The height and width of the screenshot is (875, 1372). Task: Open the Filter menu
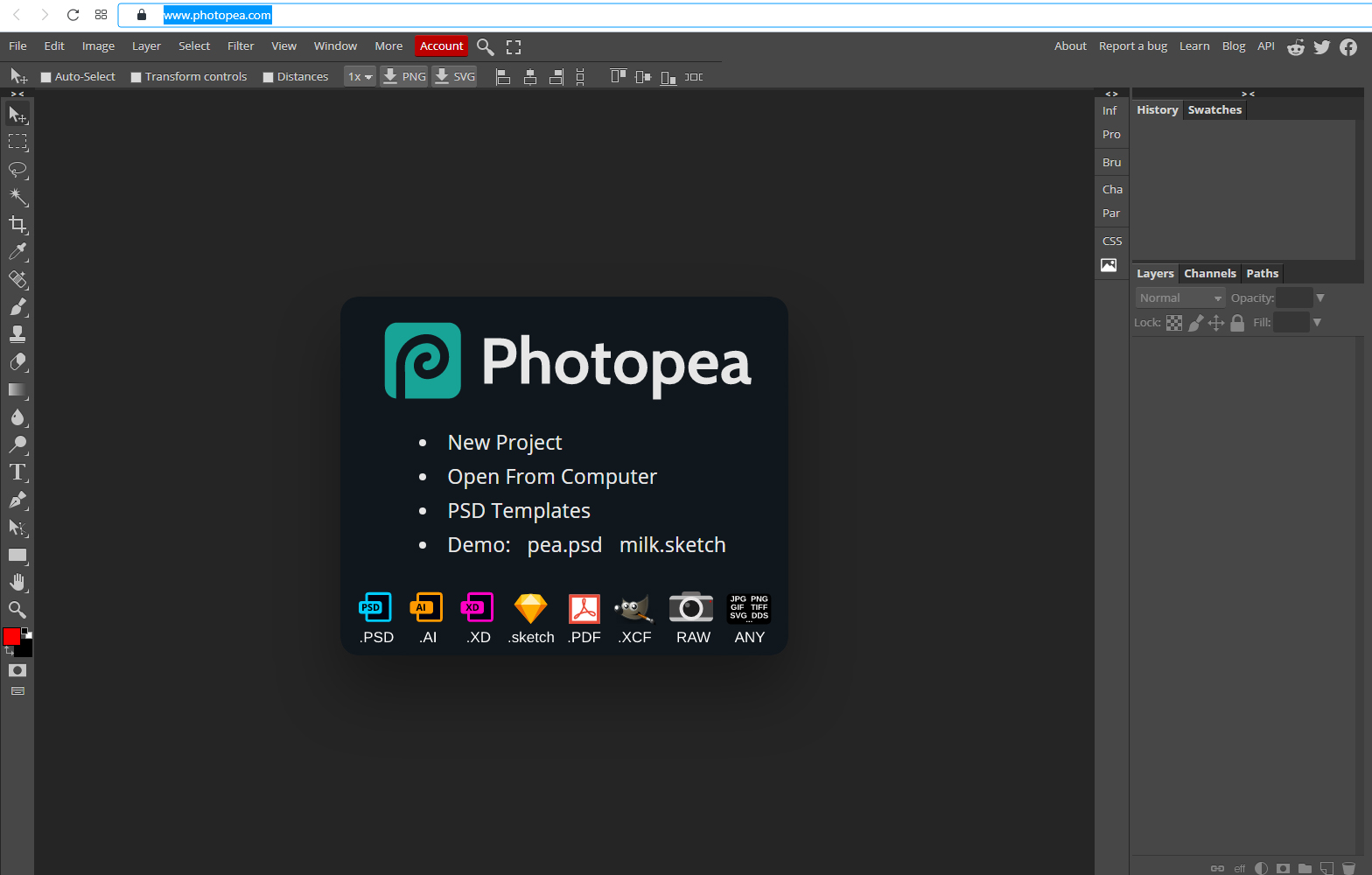click(x=241, y=46)
